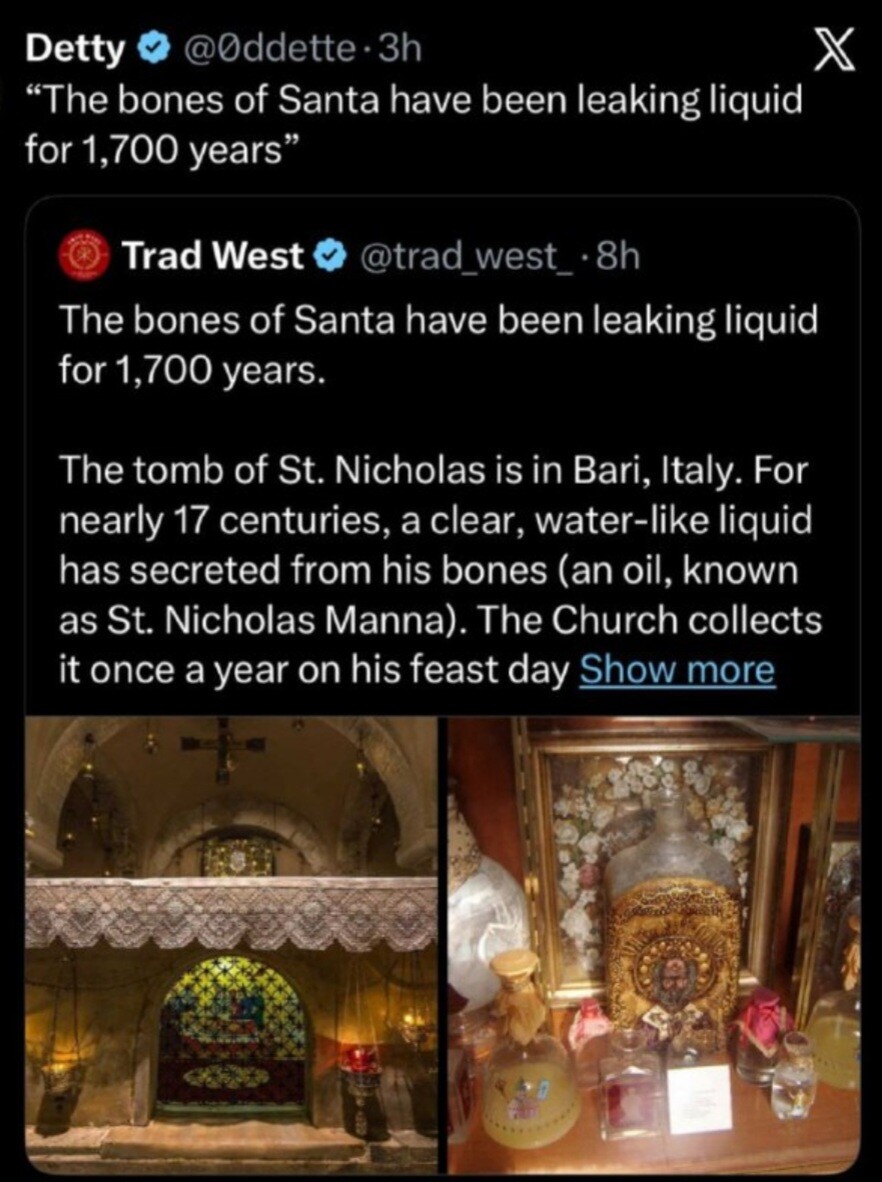Open the tomb altar photo
882x1182 pixels.
point(231,943)
